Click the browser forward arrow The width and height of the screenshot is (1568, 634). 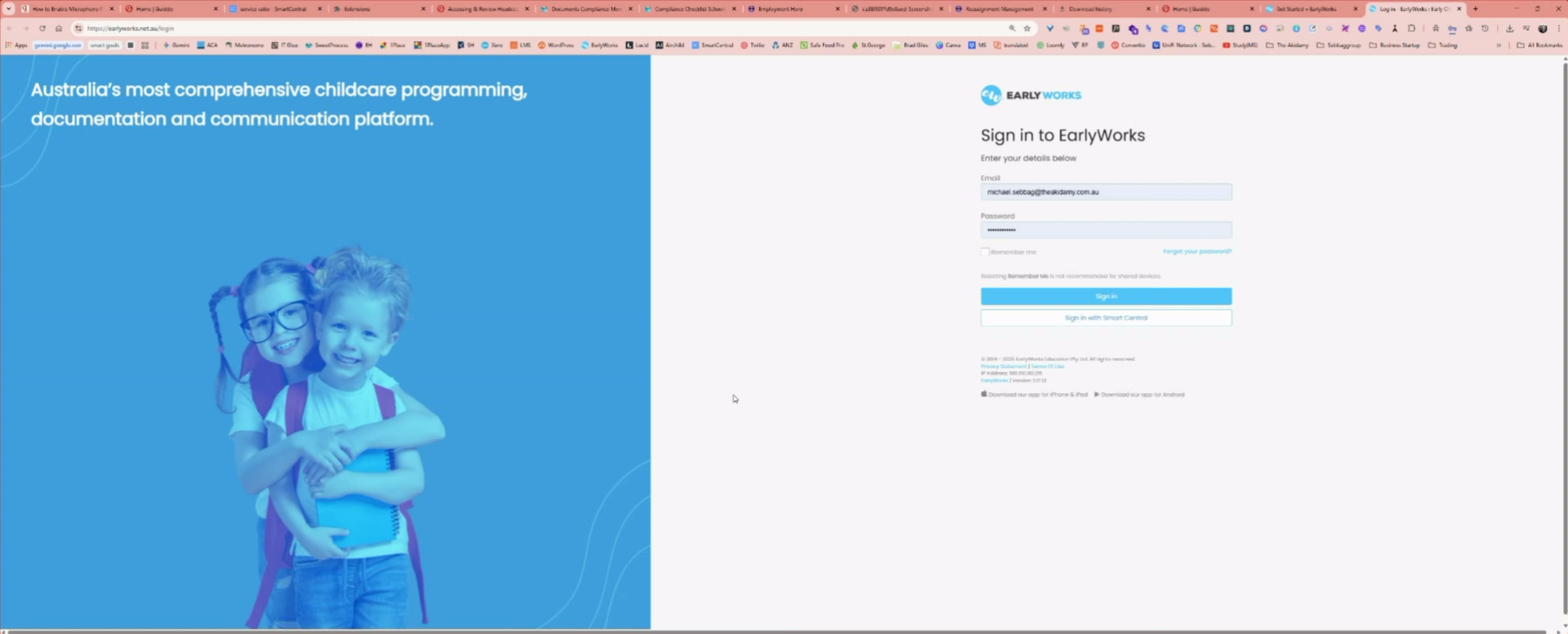point(26,29)
